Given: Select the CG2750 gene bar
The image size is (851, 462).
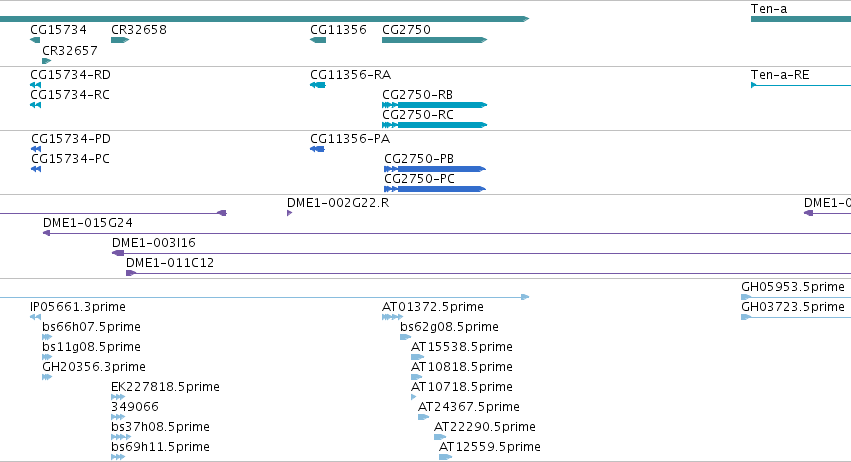Looking at the screenshot, I should tap(434, 40).
